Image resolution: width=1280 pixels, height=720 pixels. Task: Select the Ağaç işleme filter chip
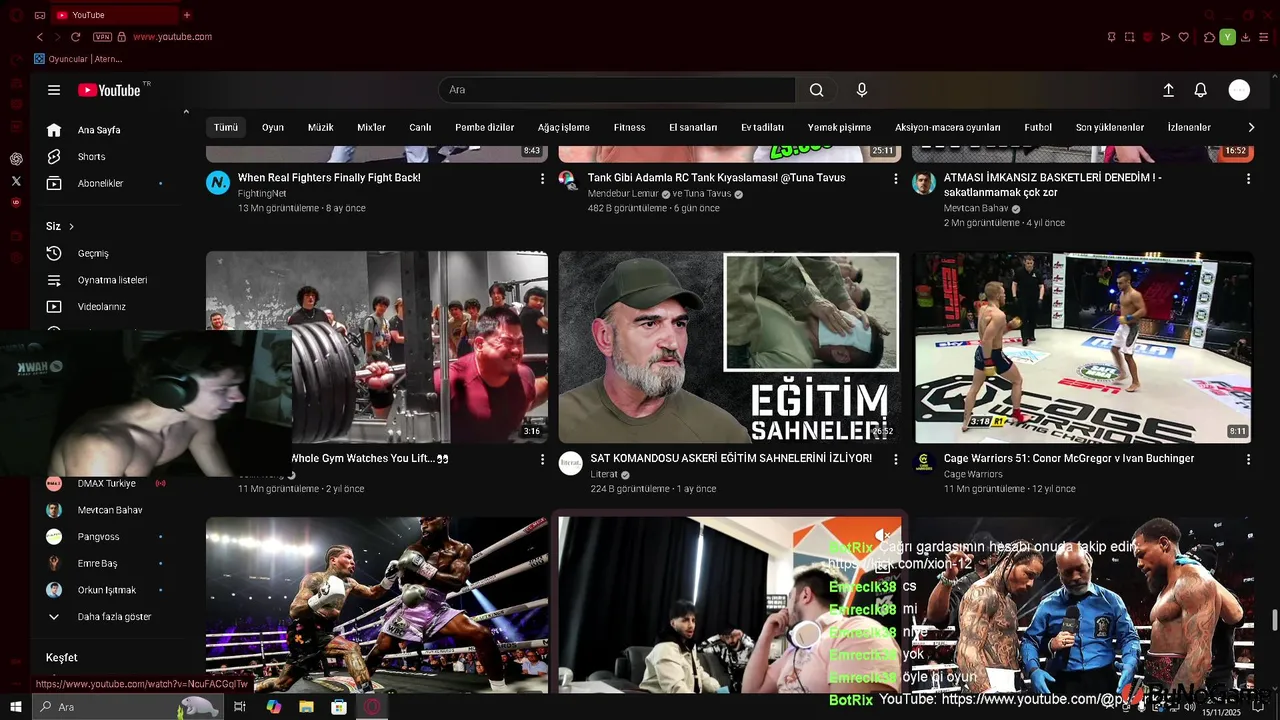point(564,128)
